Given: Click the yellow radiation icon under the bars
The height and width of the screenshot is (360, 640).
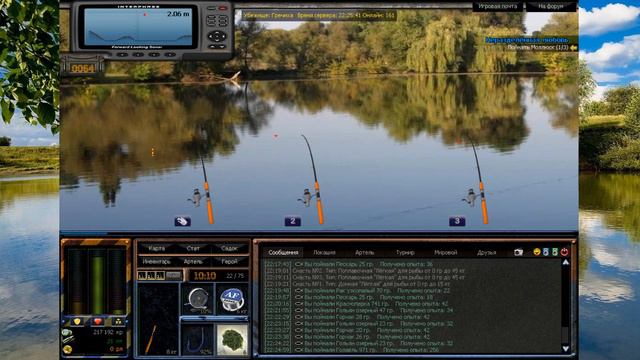Looking at the screenshot, I should click(118, 322).
